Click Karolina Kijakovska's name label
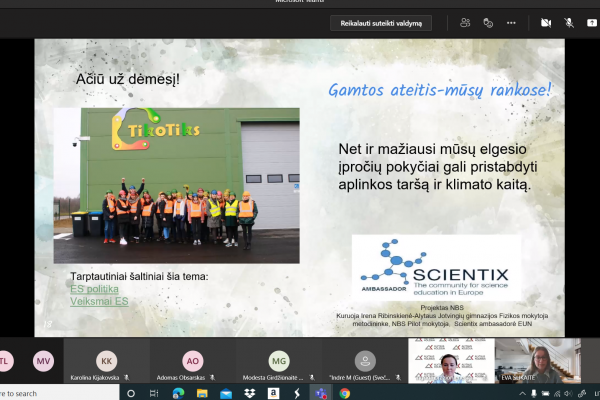 [95, 378]
